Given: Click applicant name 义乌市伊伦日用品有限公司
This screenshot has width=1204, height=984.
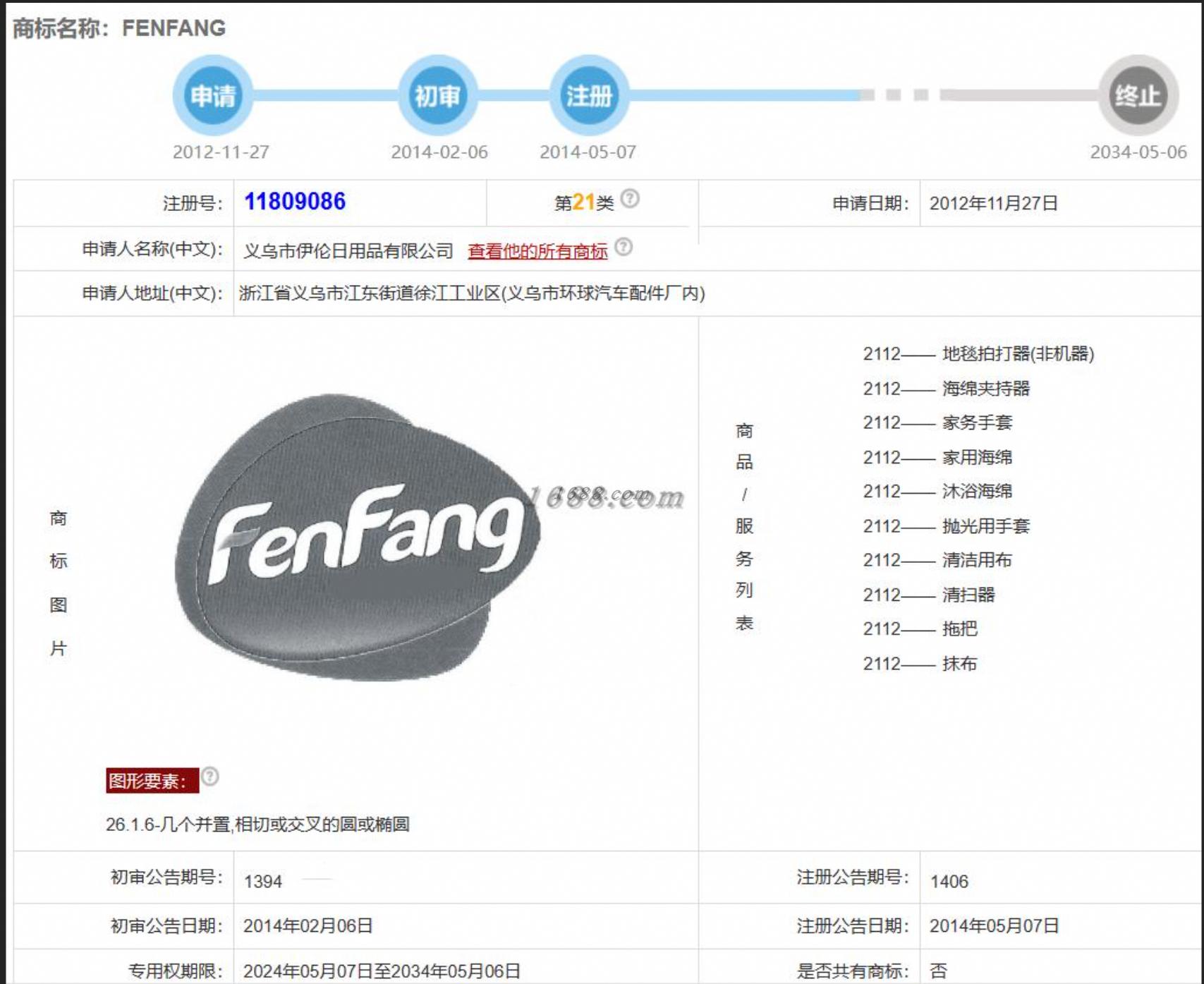Looking at the screenshot, I should click(348, 251).
